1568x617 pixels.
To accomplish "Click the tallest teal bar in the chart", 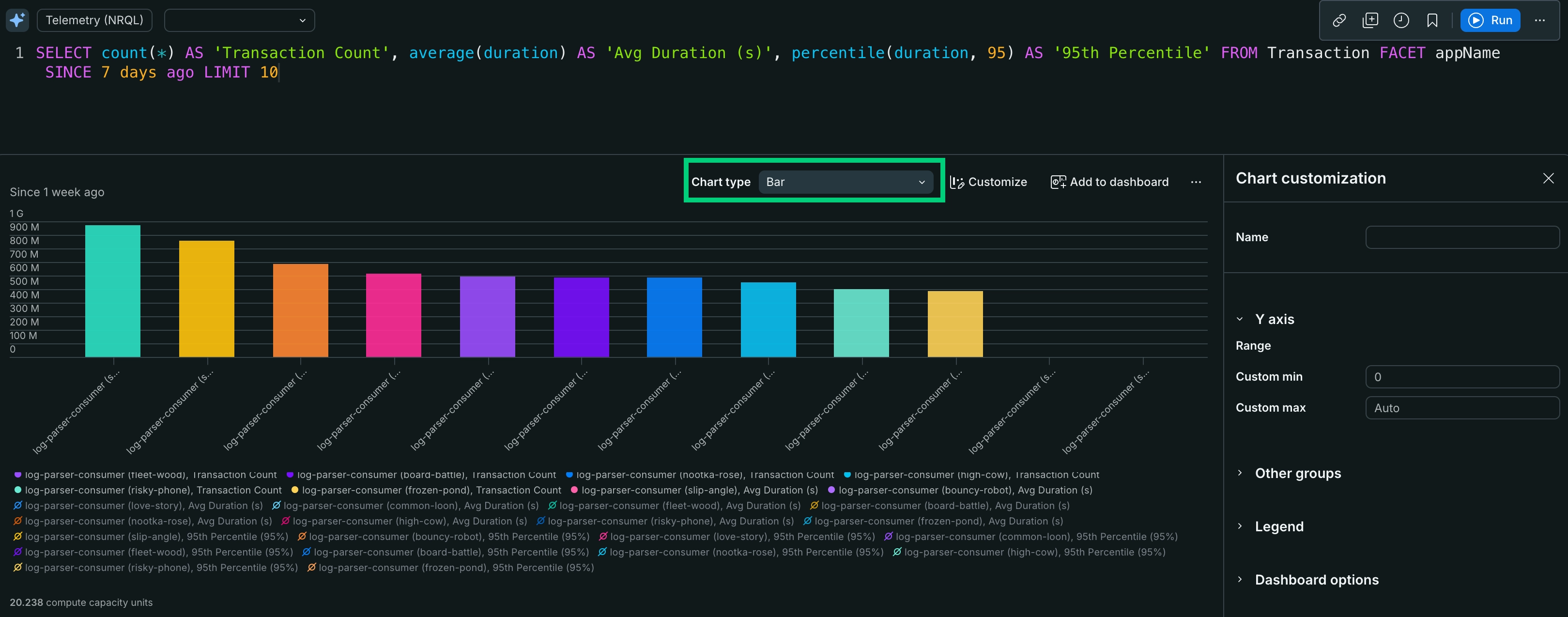I will pos(113,291).
